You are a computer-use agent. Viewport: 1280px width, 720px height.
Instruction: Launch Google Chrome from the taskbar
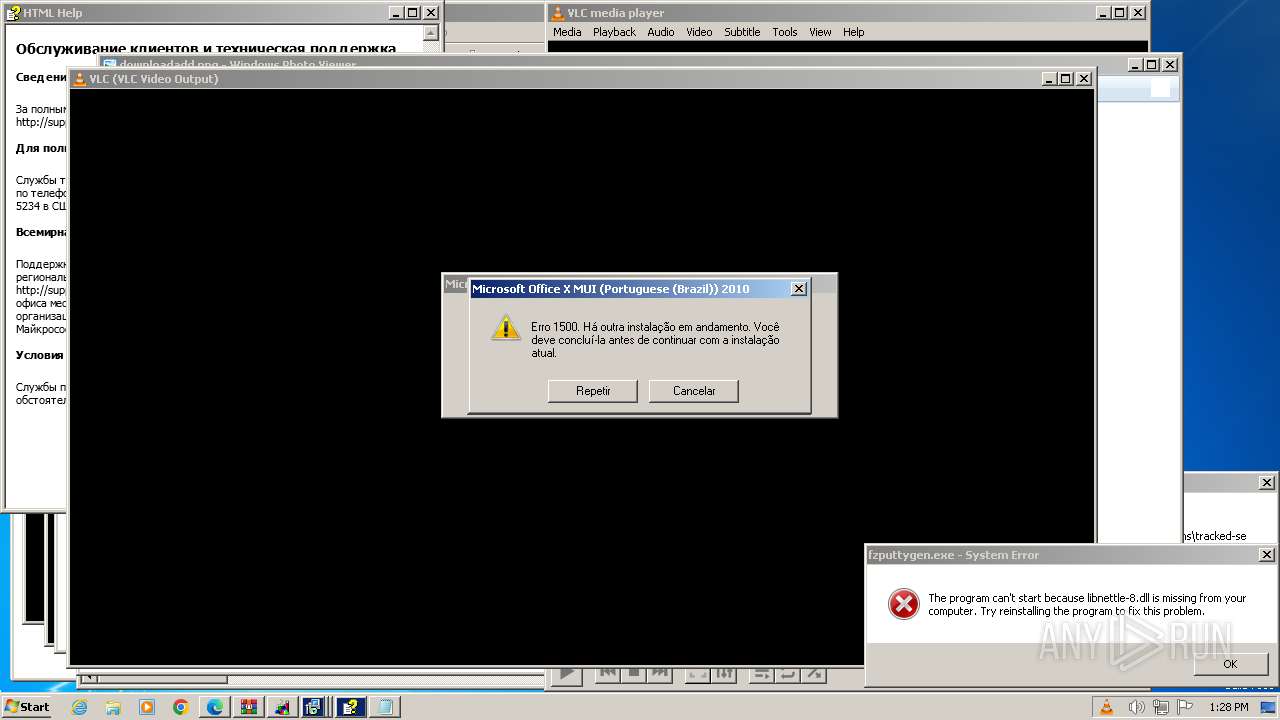pyautogui.click(x=181, y=707)
